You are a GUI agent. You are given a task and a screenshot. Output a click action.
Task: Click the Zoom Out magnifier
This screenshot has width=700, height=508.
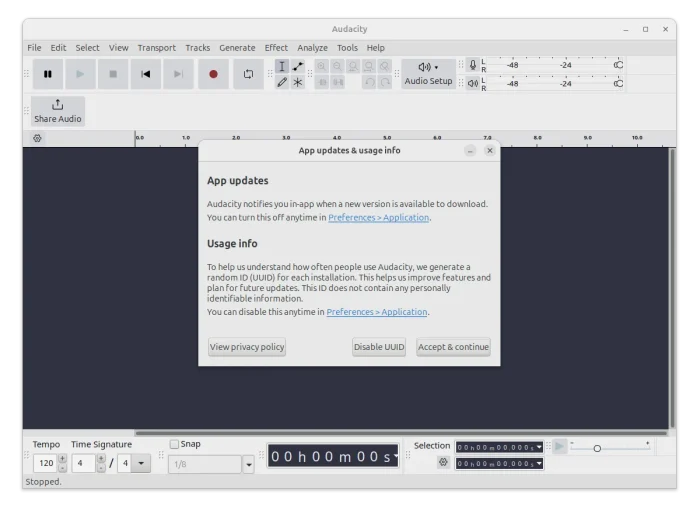coord(338,67)
